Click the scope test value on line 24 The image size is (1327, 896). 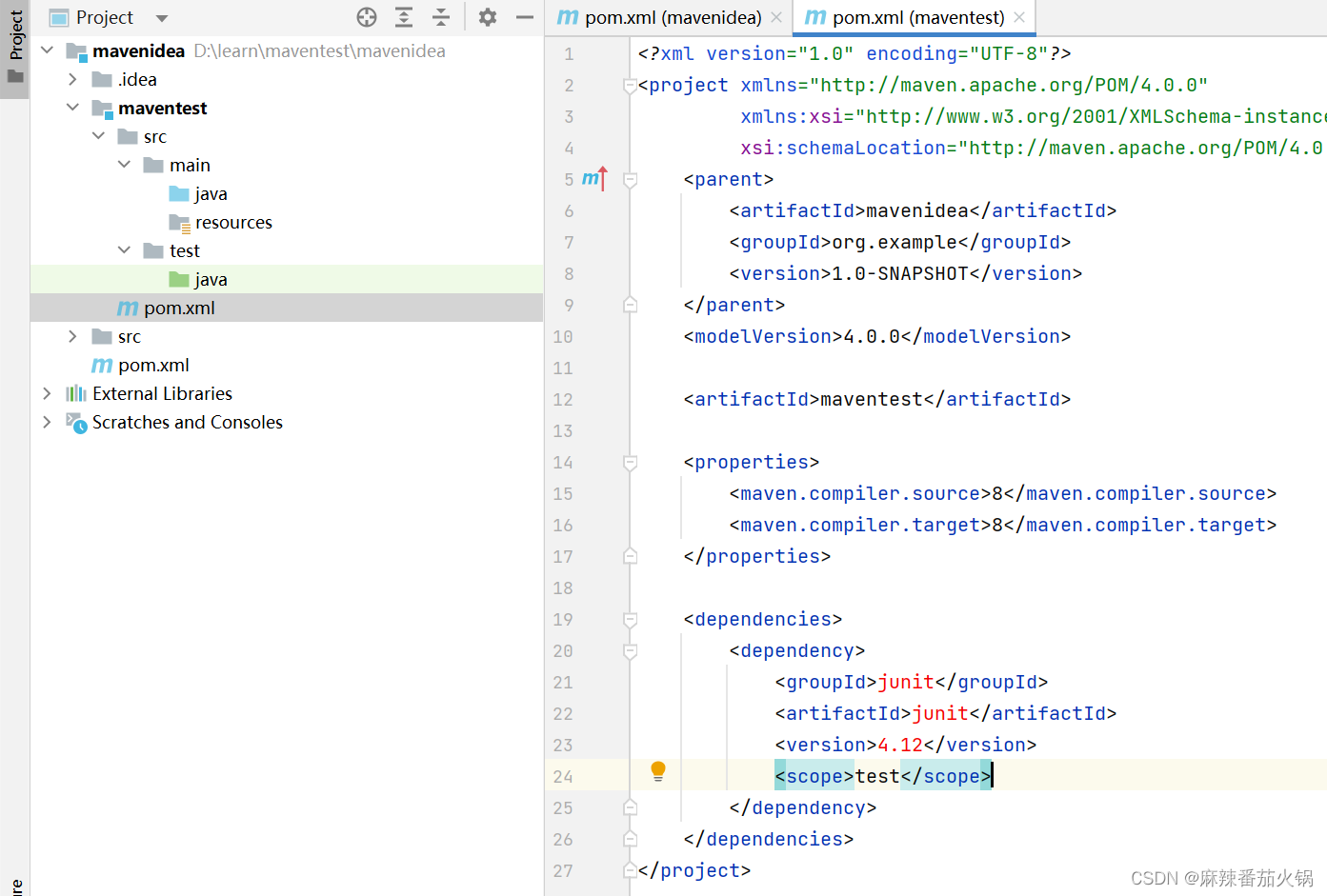point(877,776)
